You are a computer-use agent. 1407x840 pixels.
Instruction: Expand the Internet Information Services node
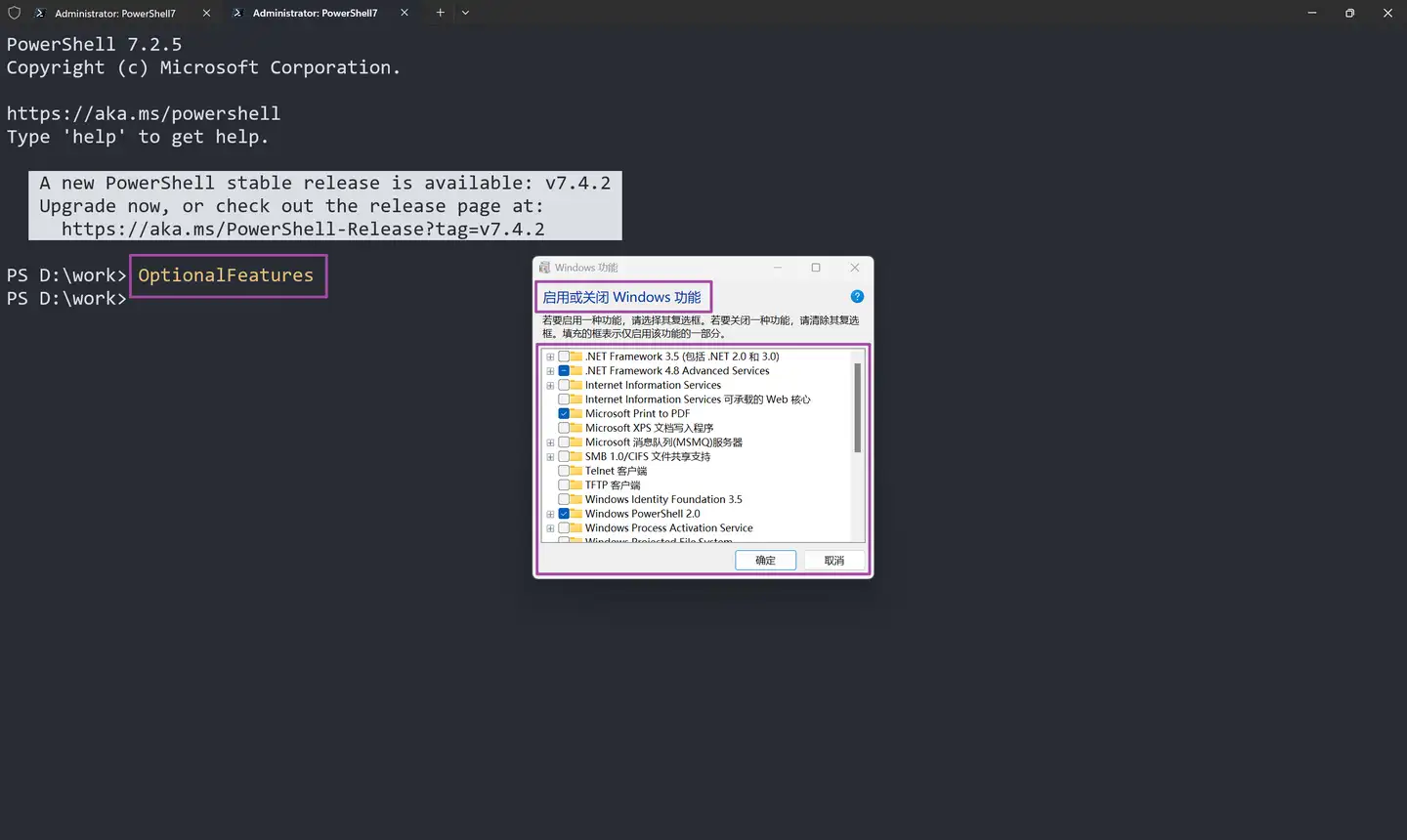point(550,385)
